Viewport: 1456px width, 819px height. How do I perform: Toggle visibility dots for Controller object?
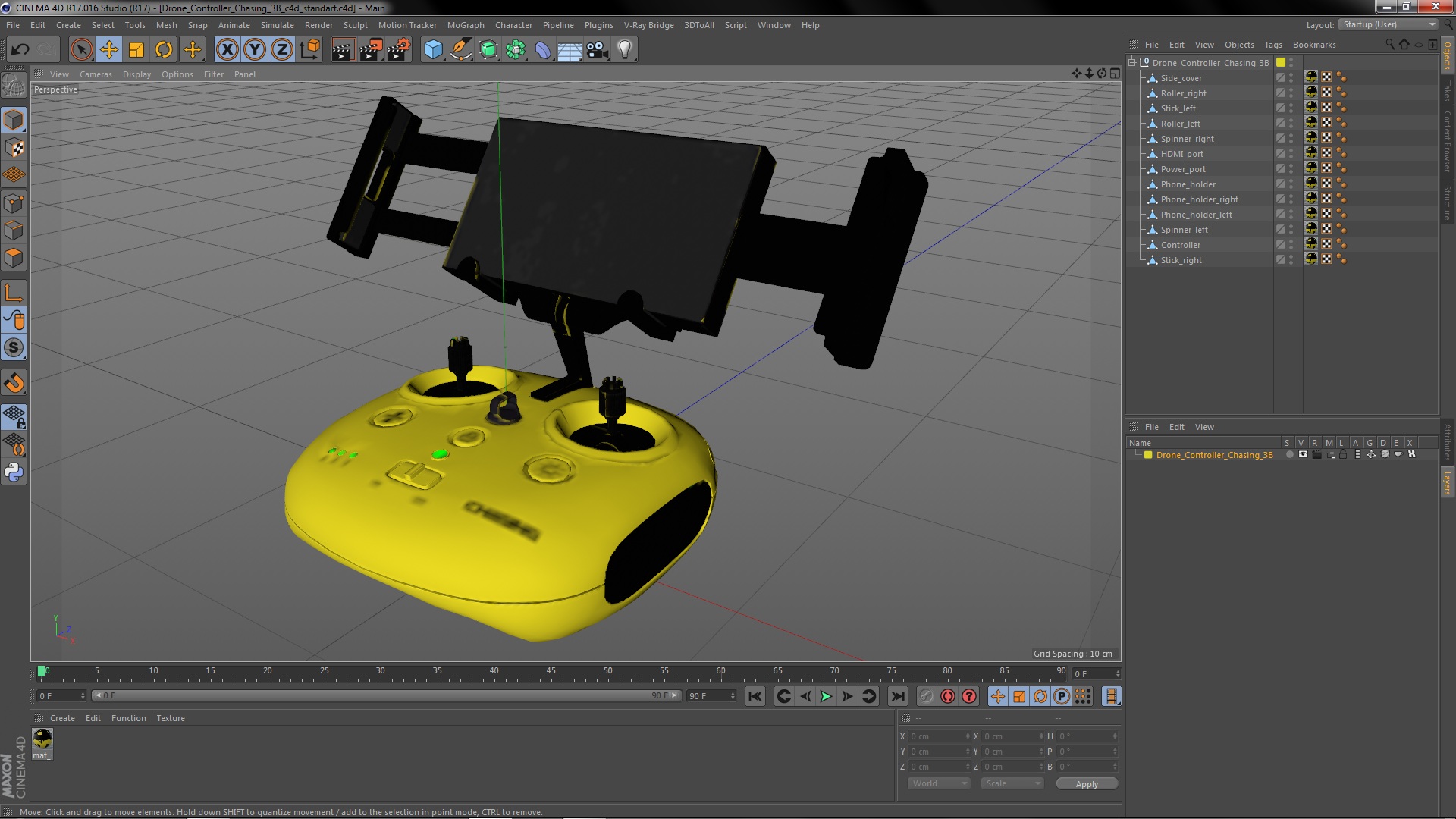coord(1291,245)
